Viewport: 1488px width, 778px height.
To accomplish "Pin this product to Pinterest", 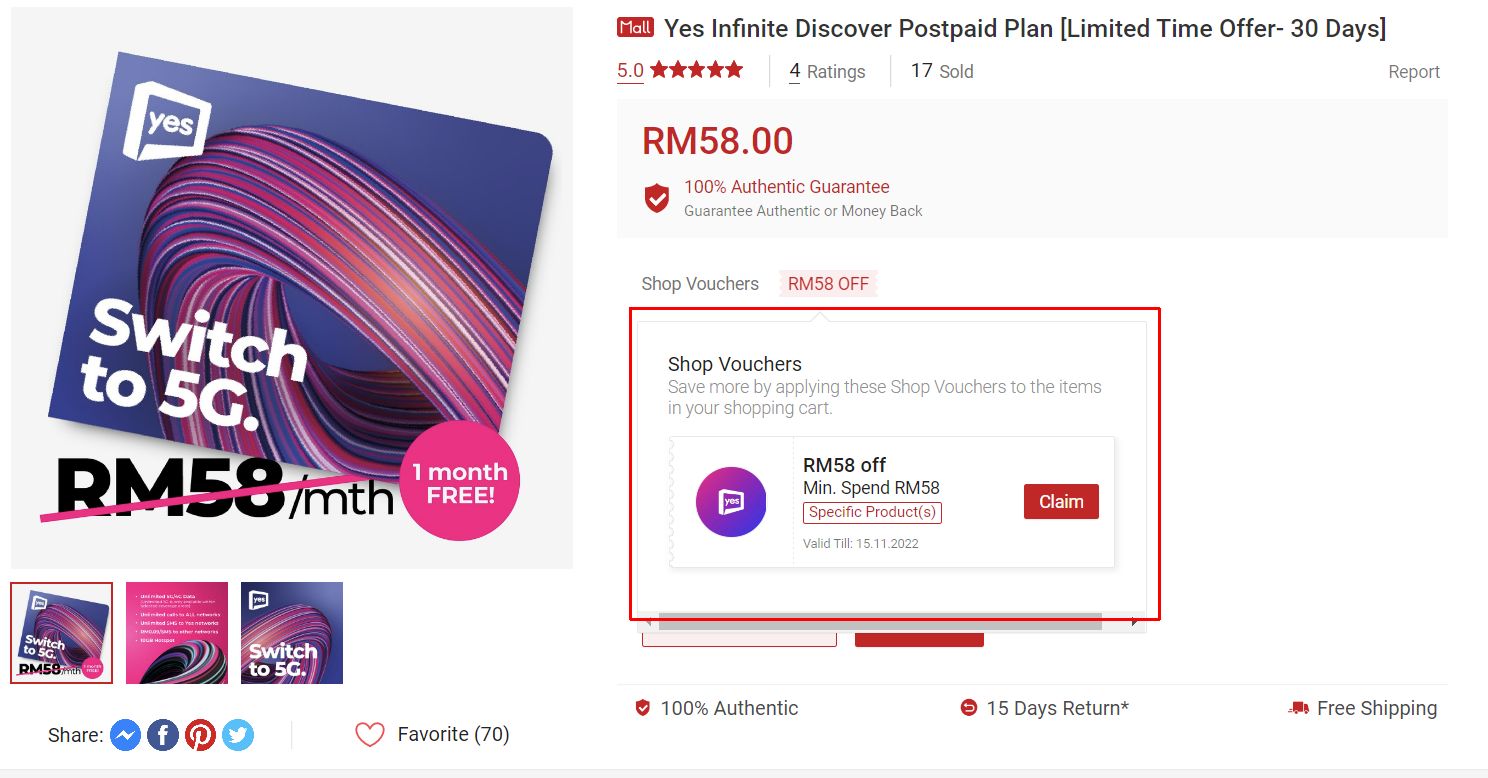I will click(200, 735).
